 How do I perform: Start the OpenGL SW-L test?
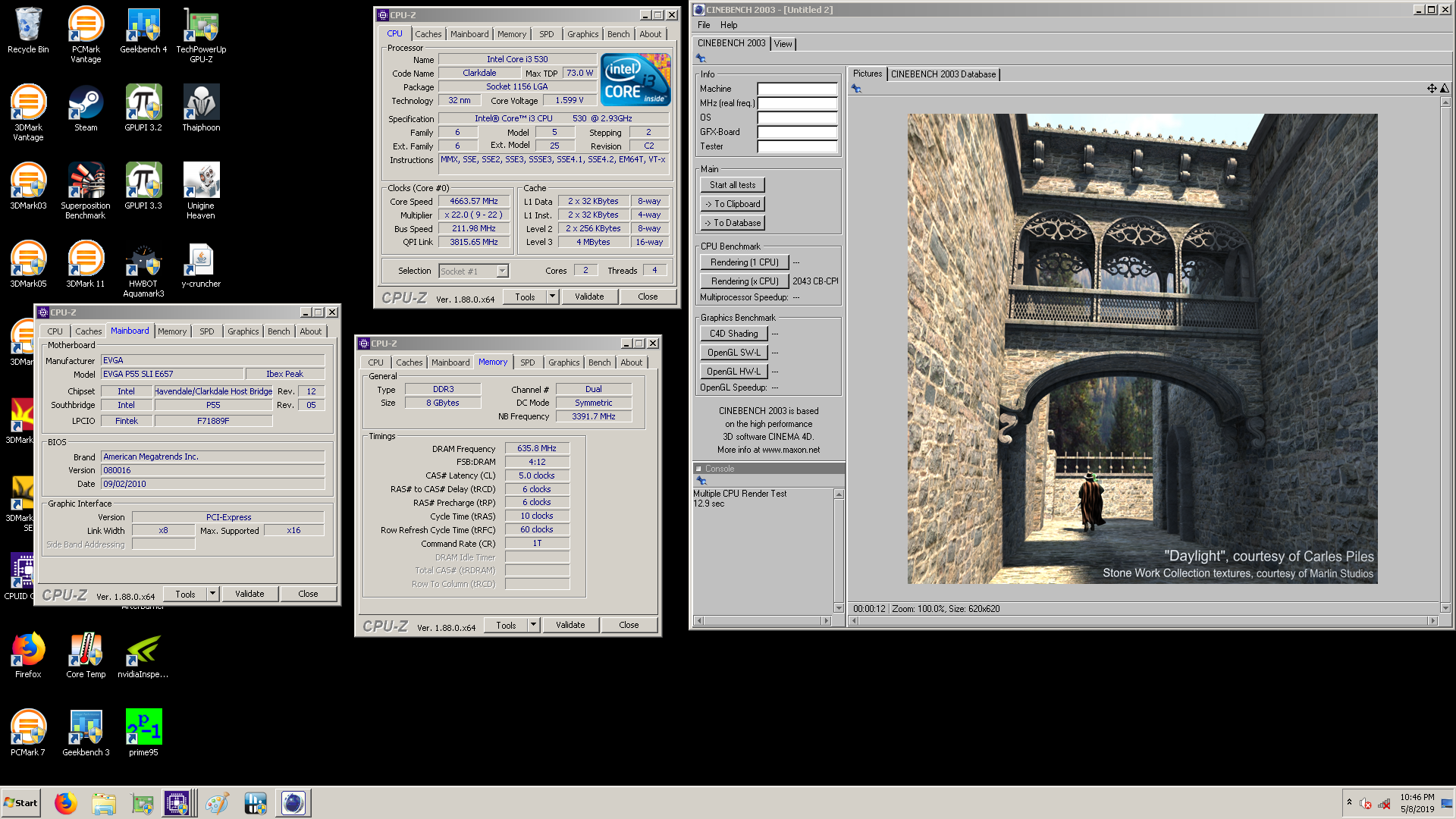733,353
